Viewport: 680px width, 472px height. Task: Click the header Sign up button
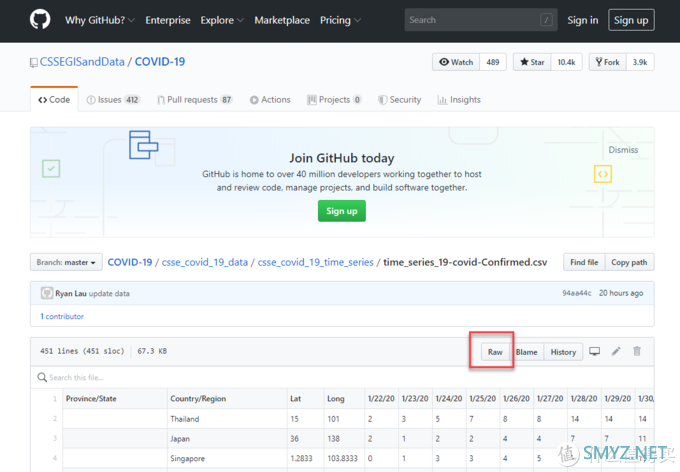click(631, 20)
